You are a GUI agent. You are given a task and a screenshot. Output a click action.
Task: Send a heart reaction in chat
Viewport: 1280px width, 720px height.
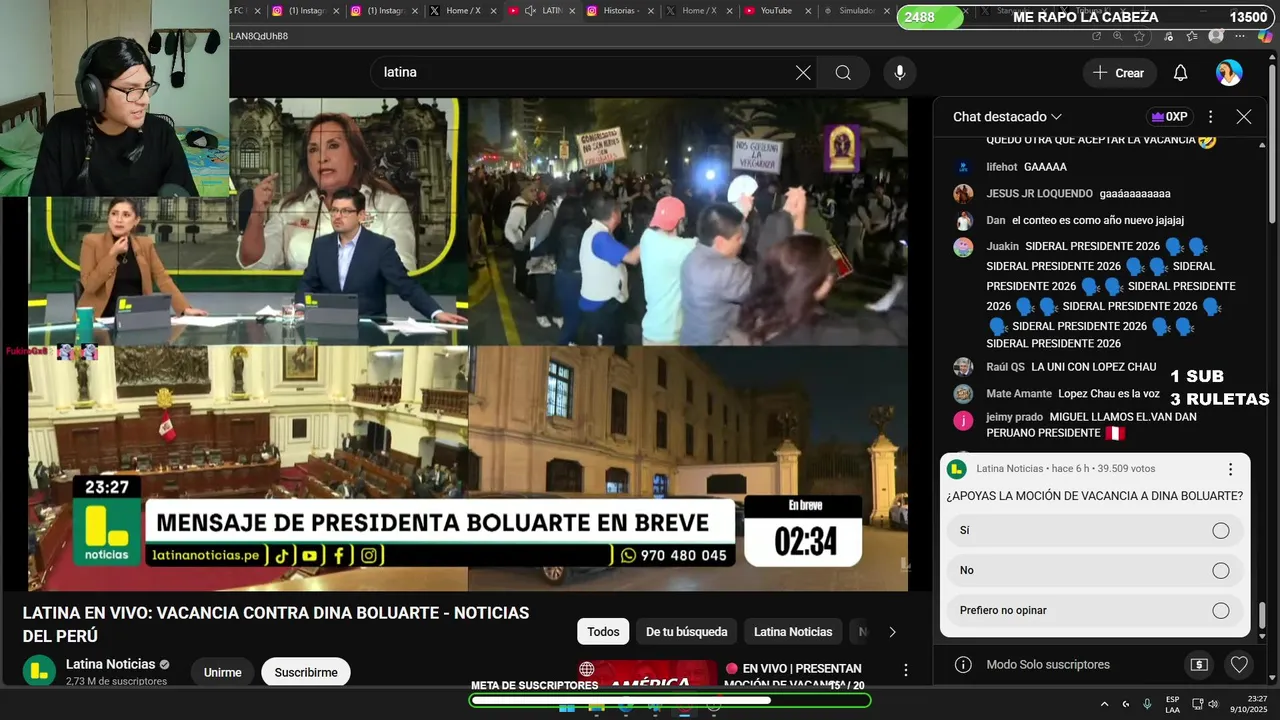(x=1239, y=665)
